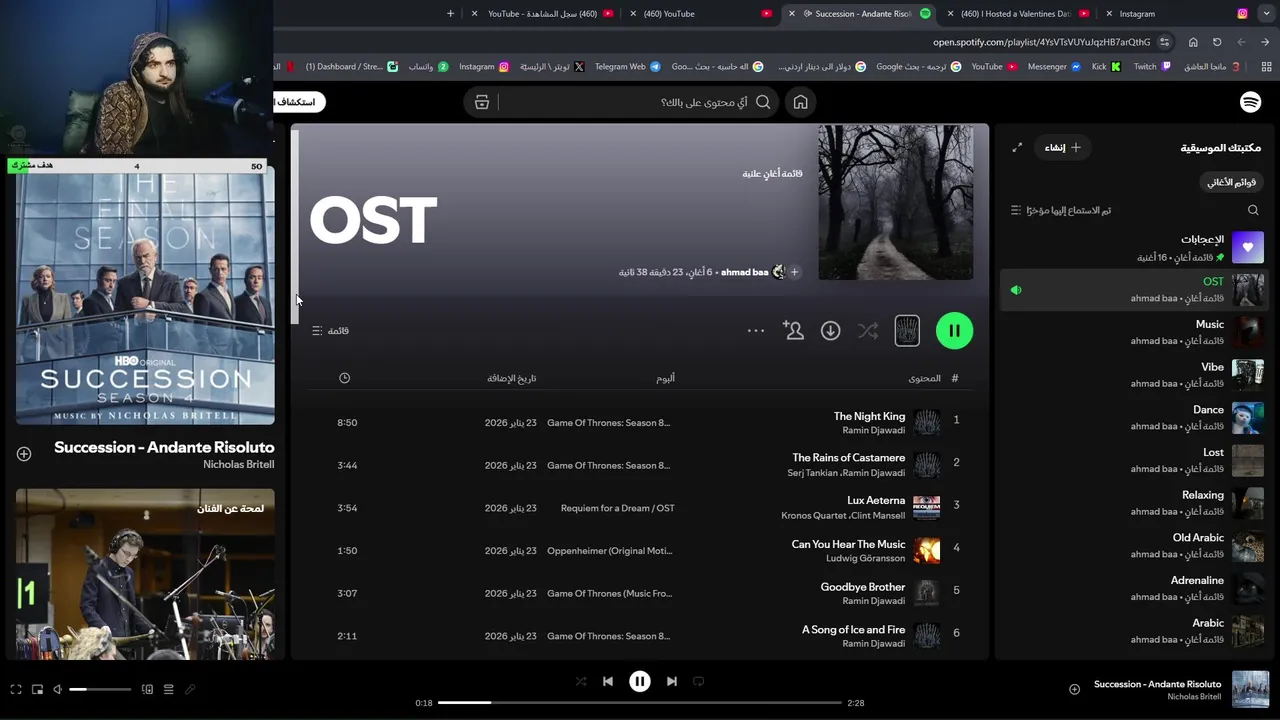Open the Dance playlist in library
This screenshot has height=720, width=1280.
[1134, 417]
